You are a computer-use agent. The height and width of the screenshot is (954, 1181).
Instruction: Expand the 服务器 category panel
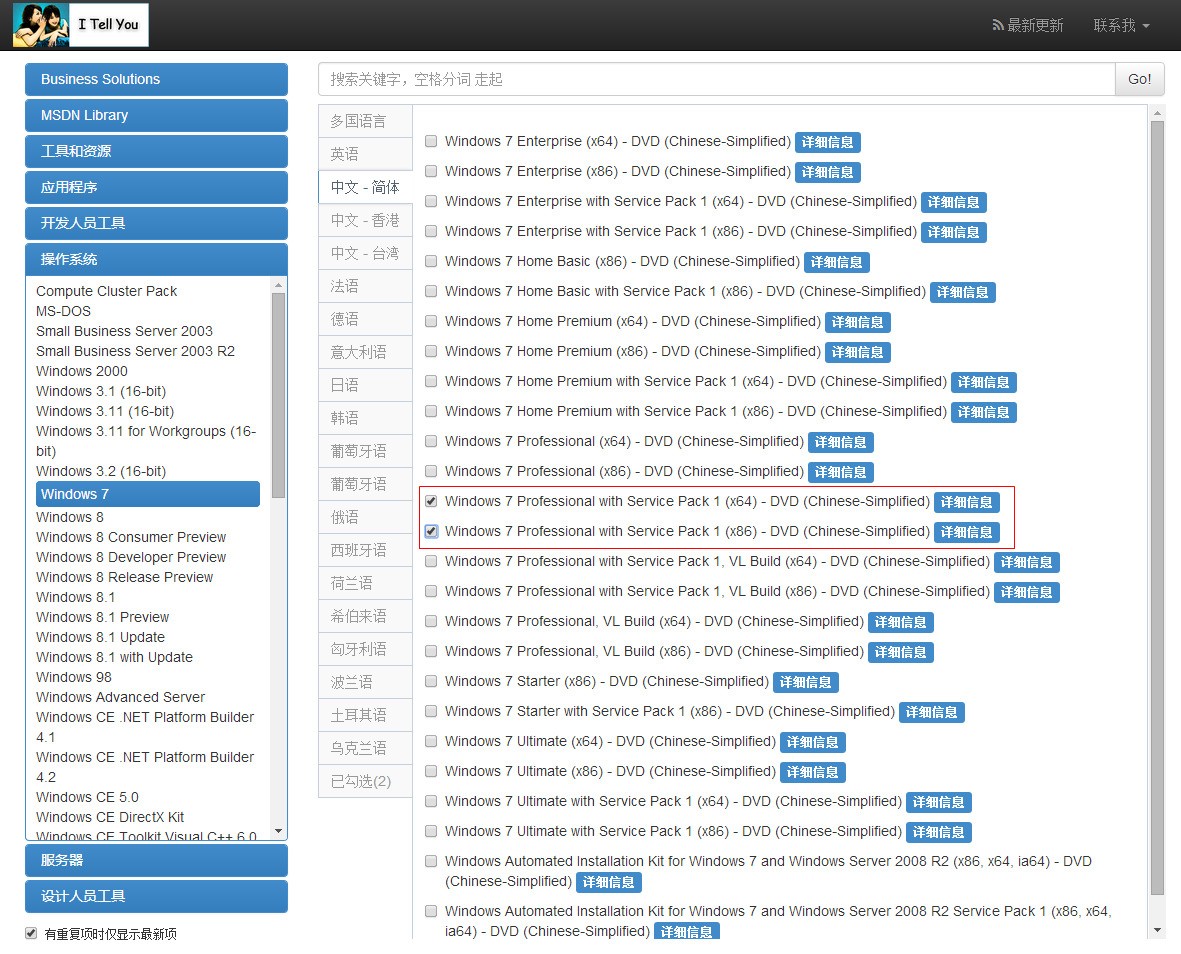tap(156, 860)
